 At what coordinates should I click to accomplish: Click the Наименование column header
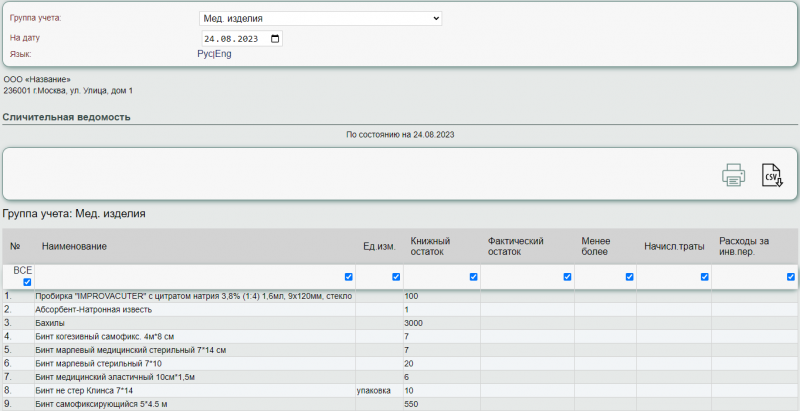(74, 246)
